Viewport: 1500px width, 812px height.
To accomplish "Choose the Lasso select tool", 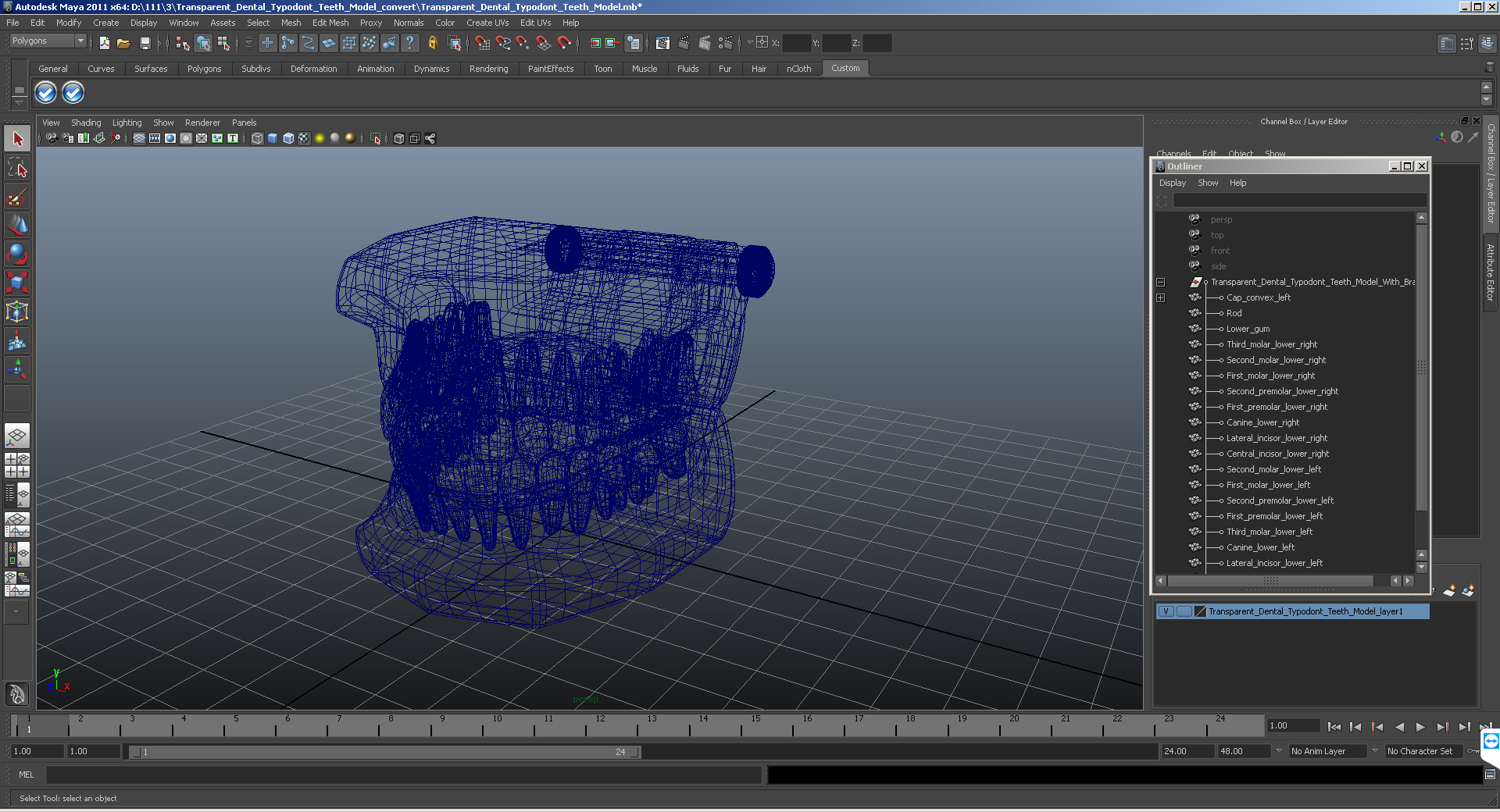I will coord(17,167).
